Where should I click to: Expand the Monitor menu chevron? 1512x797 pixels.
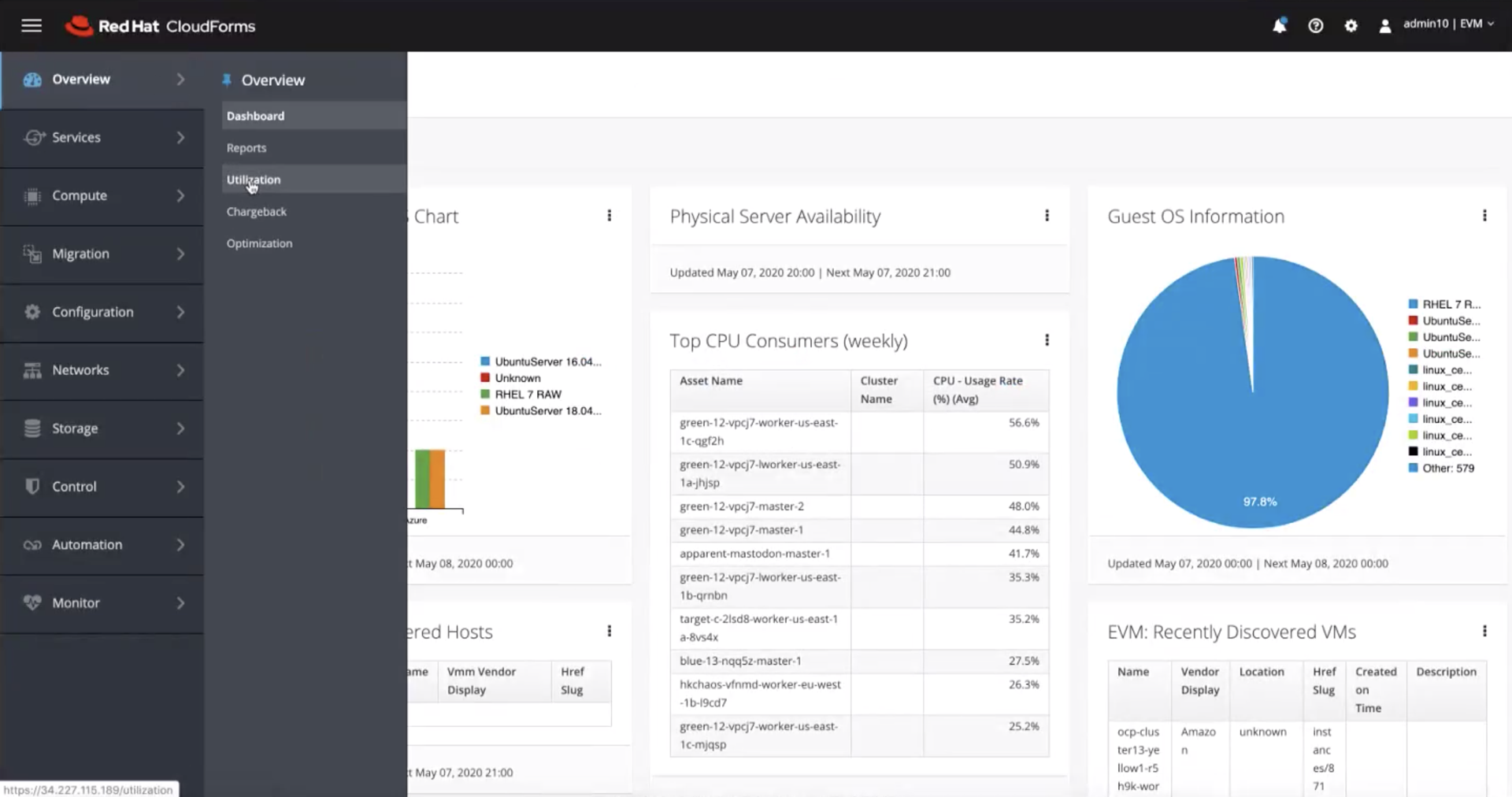(180, 603)
